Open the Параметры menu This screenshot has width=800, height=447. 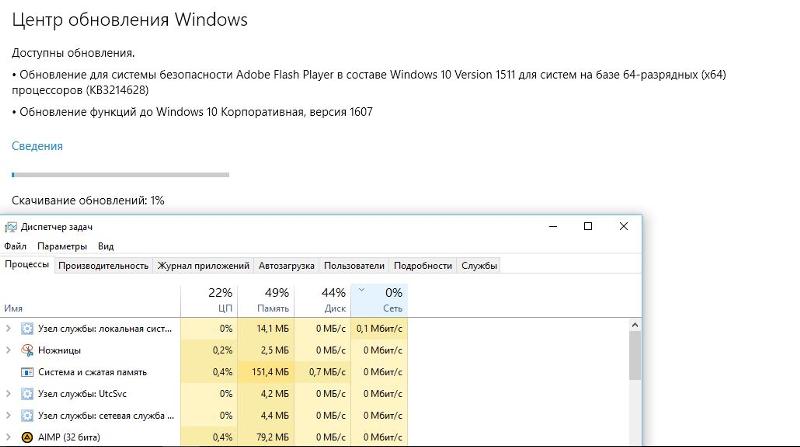point(62,246)
